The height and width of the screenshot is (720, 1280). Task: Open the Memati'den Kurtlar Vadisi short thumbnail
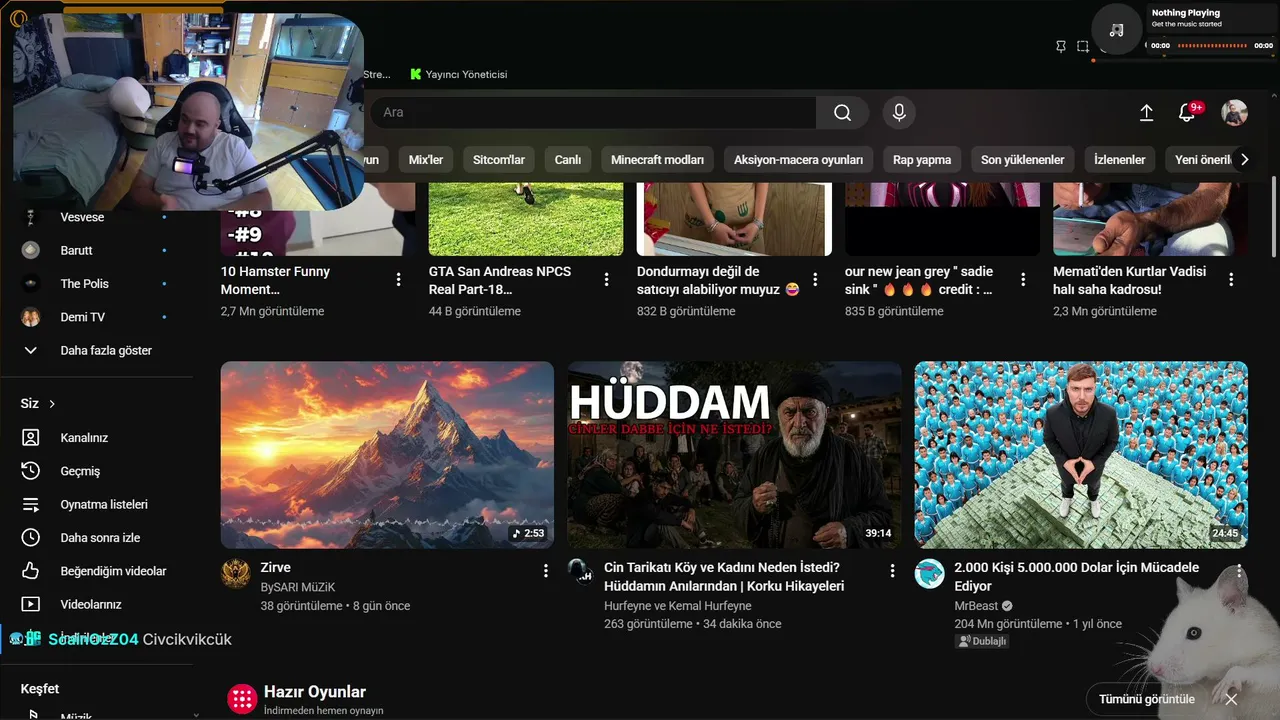(x=1150, y=219)
